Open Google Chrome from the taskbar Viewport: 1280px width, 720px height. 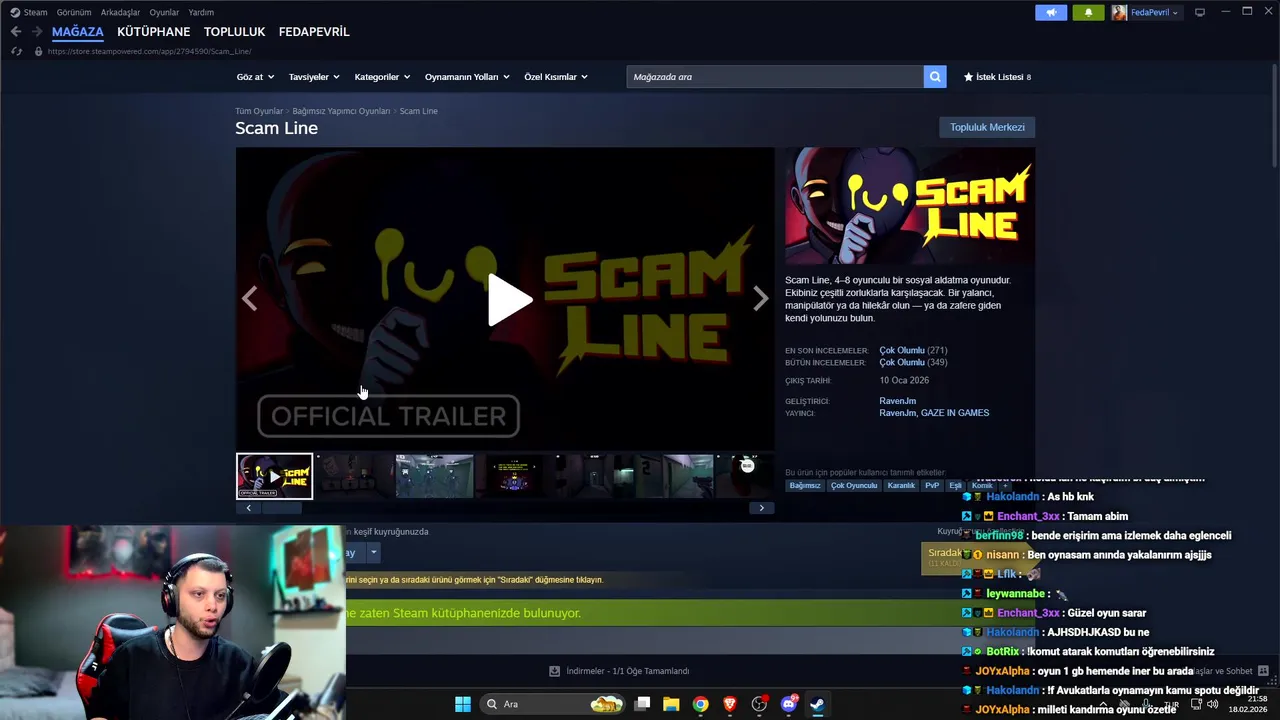[700, 704]
